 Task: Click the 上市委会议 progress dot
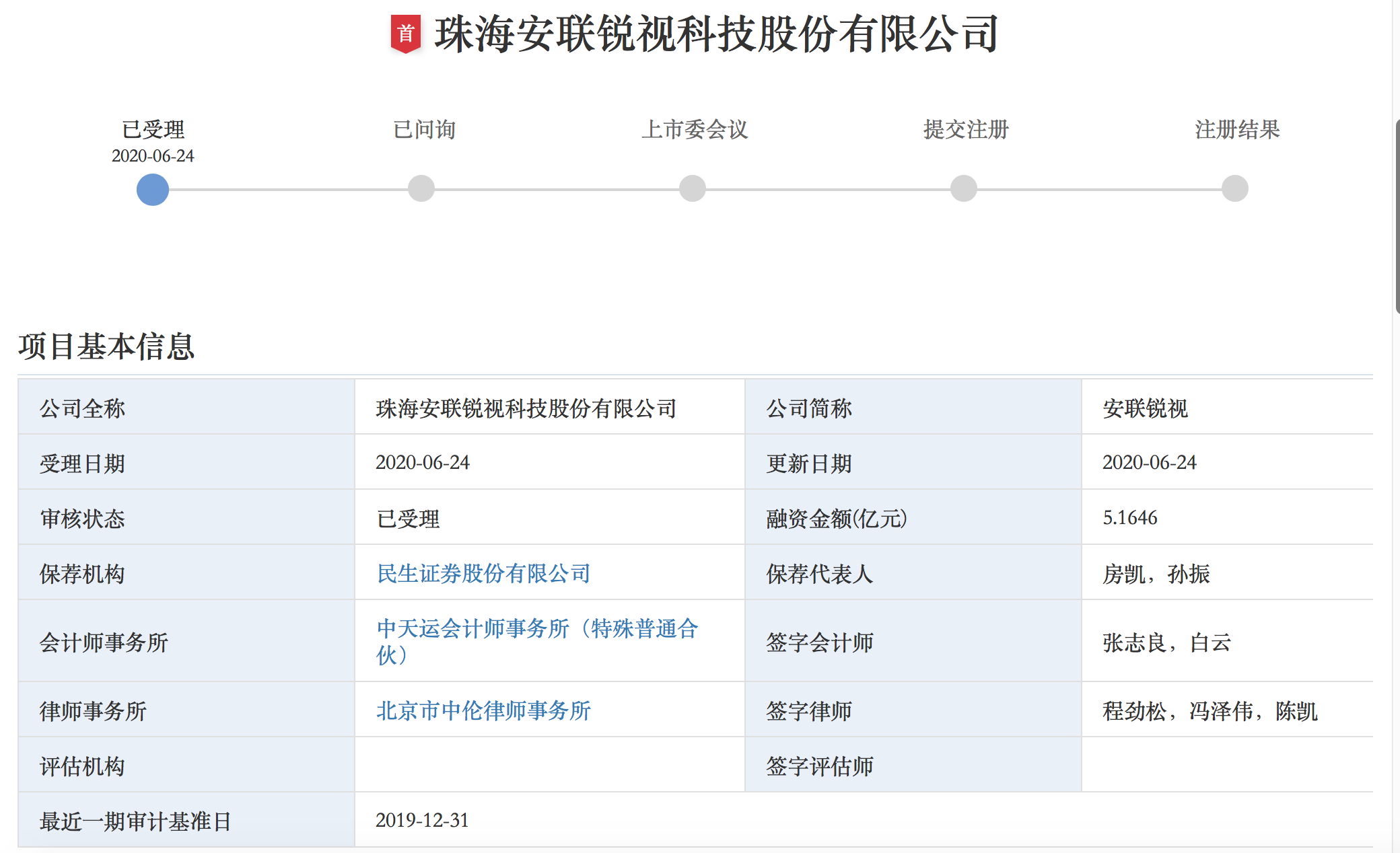[692, 189]
